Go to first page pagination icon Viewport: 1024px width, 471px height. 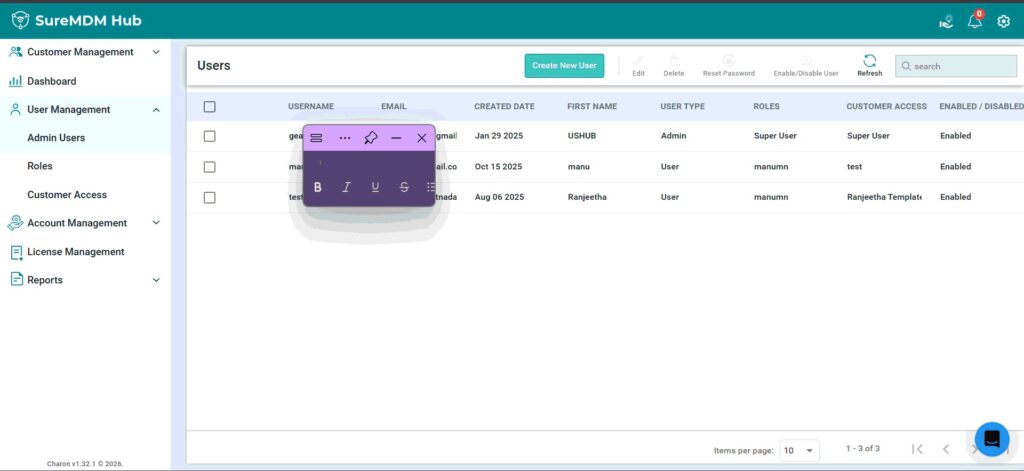[x=917, y=449]
